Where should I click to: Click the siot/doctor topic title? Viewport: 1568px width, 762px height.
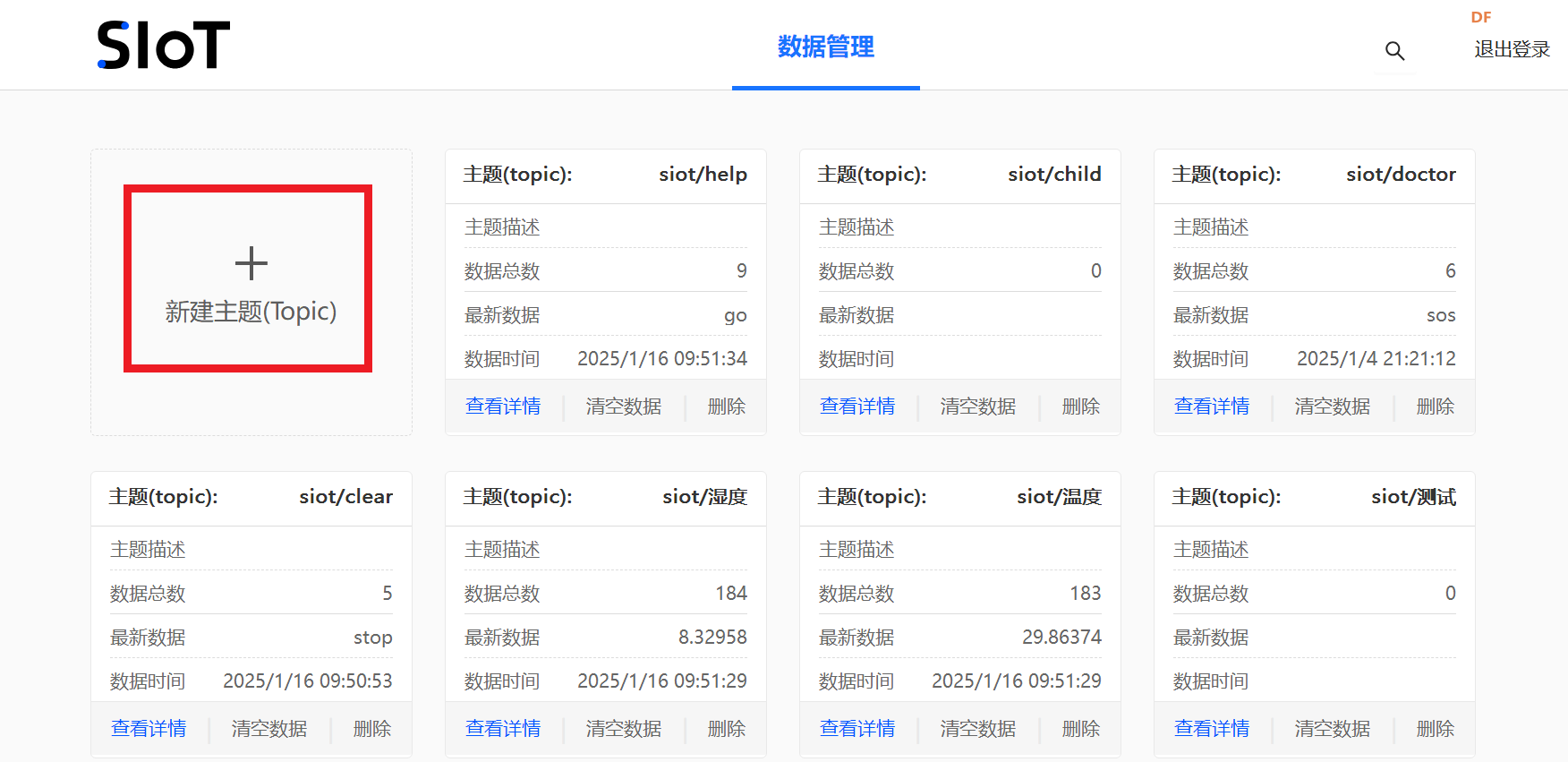click(x=1402, y=175)
